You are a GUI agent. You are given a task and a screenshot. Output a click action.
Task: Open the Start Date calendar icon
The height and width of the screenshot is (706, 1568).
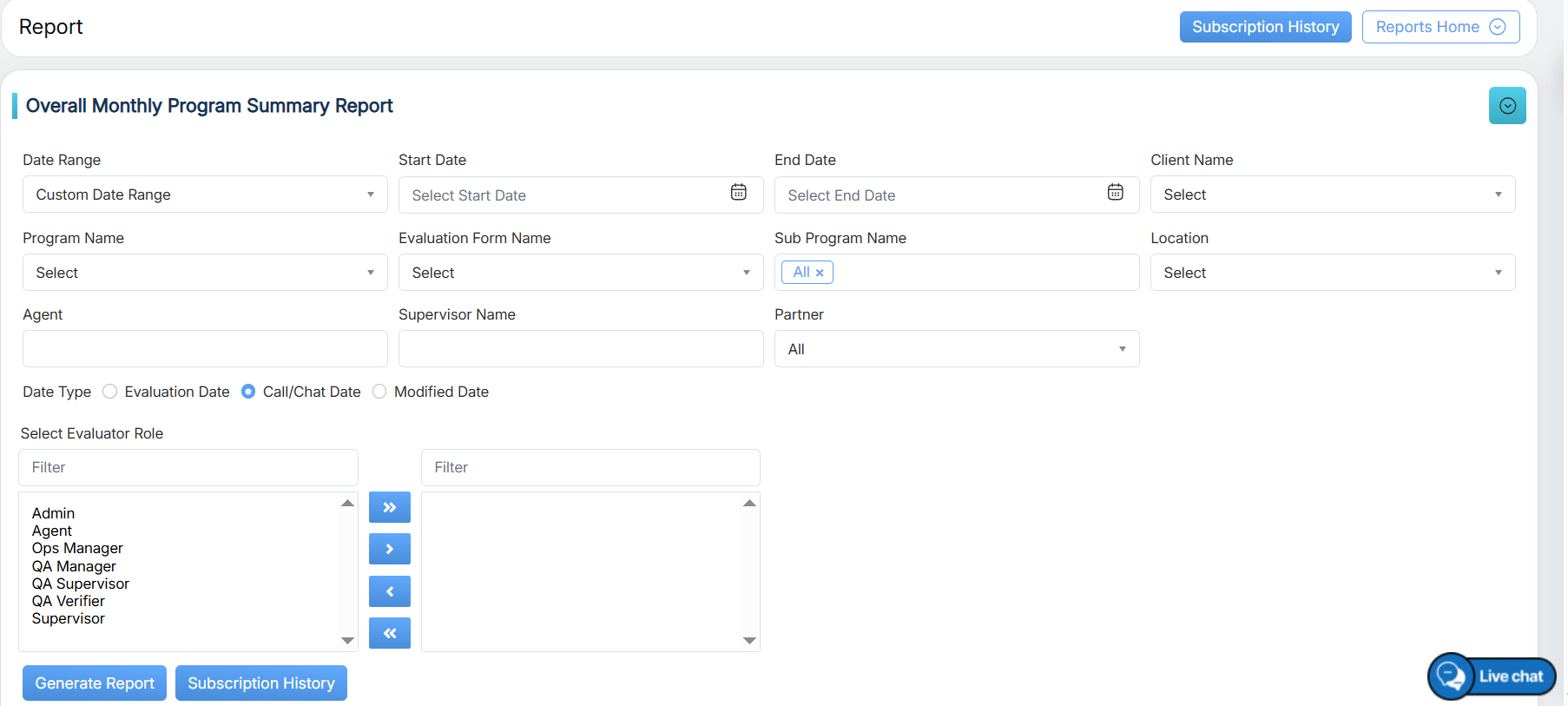pyautogui.click(x=738, y=193)
